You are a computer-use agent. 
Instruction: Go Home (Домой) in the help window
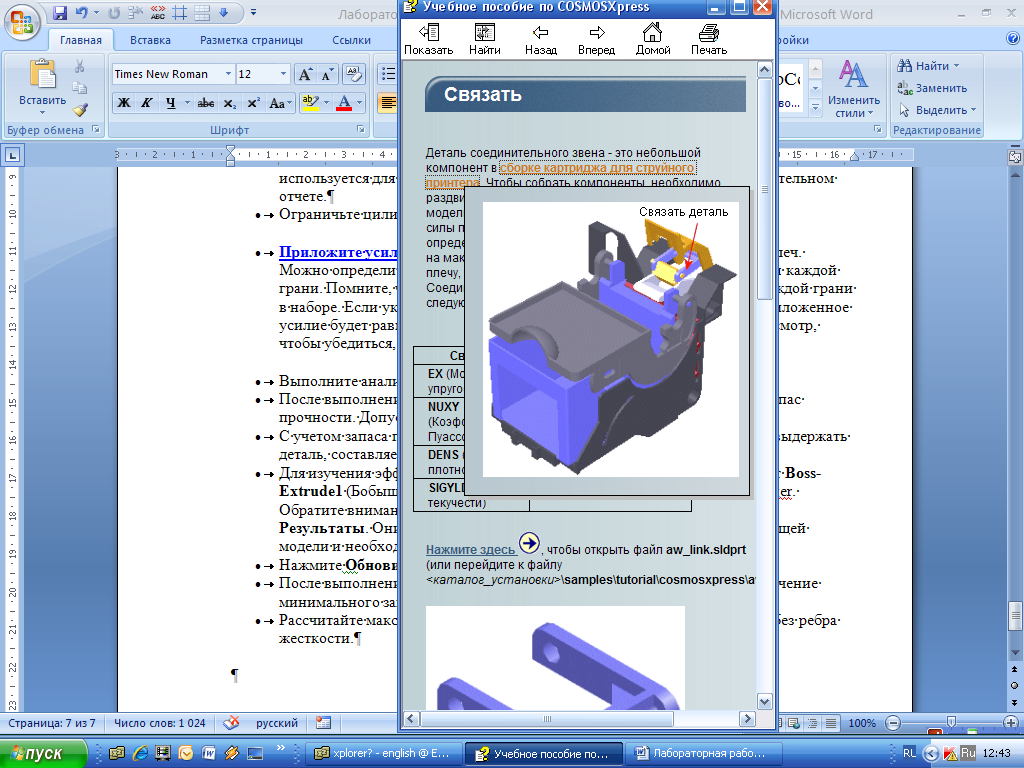[653, 39]
